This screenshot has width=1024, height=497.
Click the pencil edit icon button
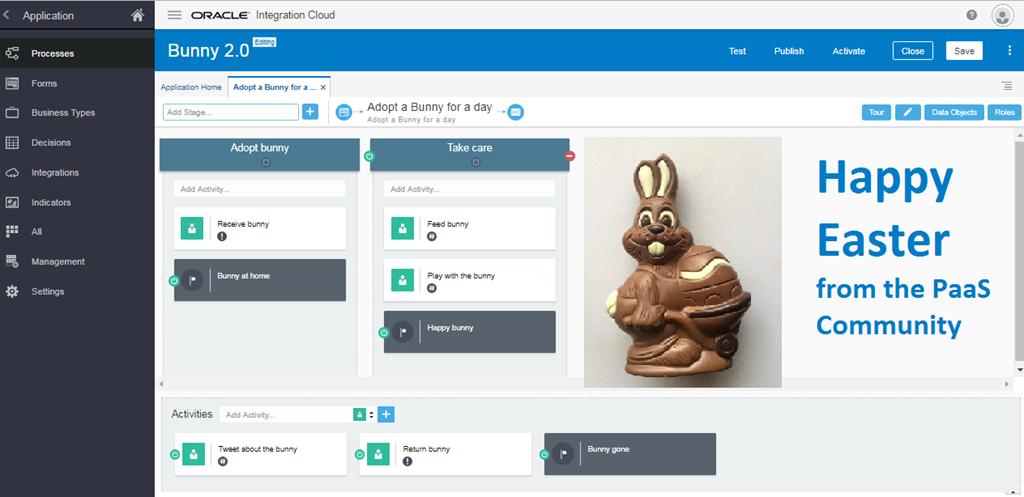907,112
